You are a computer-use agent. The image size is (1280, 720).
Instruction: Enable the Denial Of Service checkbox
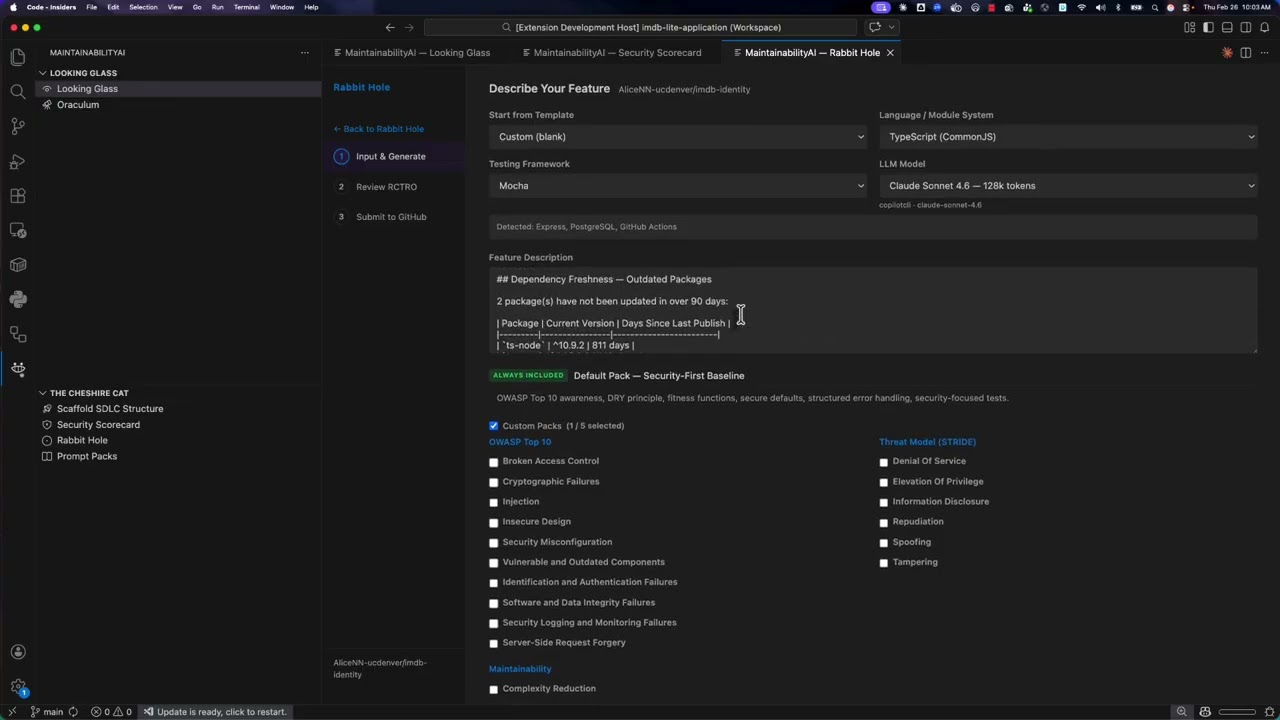pos(883,462)
